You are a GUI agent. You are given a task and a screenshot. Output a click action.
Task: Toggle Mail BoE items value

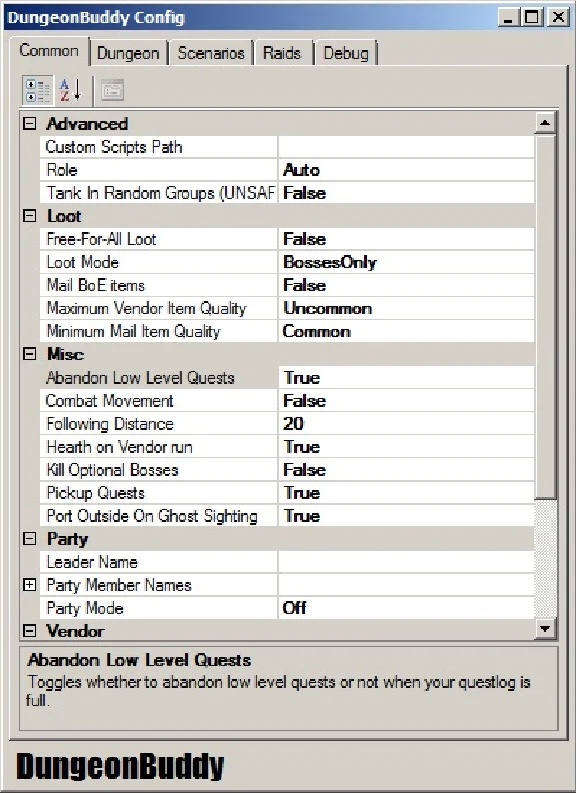[406, 285]
